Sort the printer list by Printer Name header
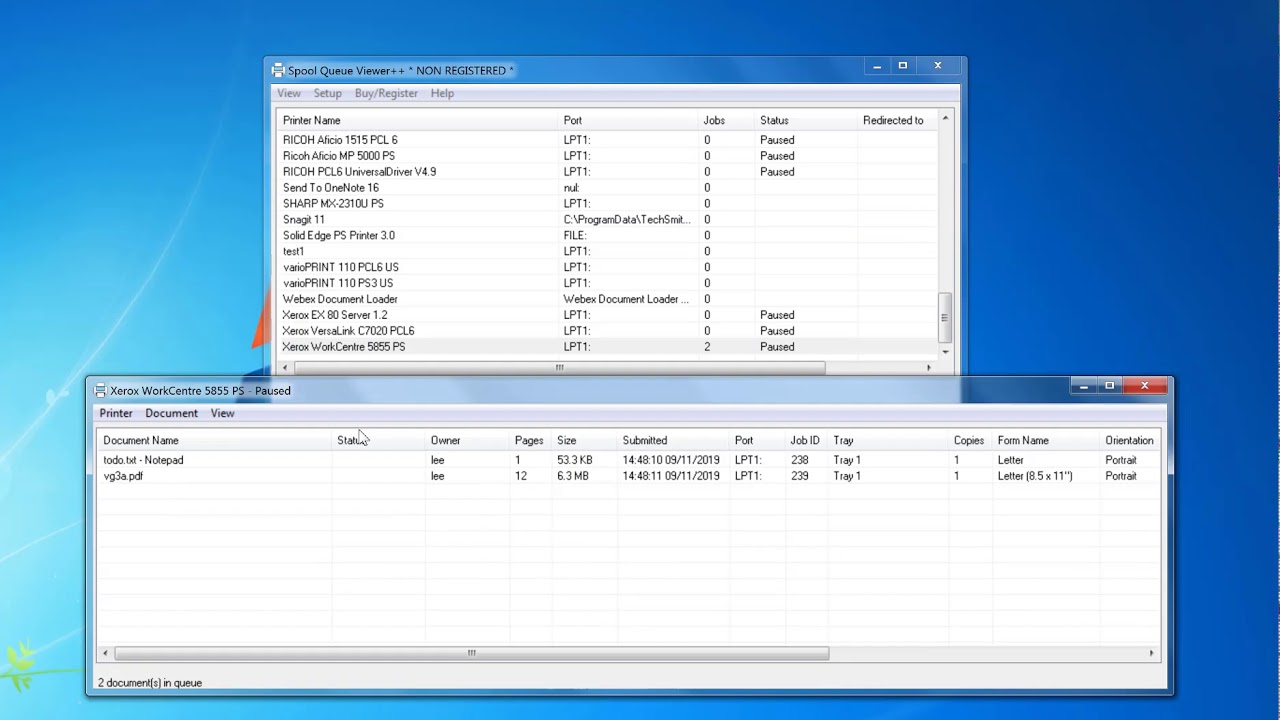The height and width of the screenshot is (720, 1280). 417,120
